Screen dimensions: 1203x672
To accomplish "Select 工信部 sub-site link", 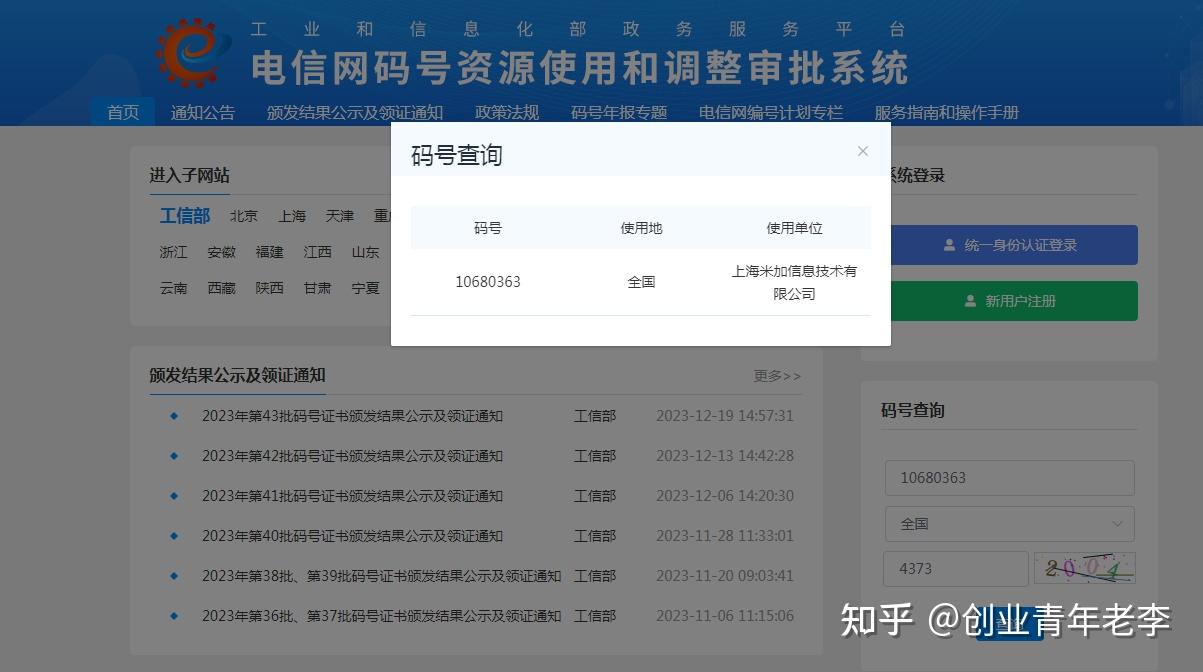I will pos(185,216).
